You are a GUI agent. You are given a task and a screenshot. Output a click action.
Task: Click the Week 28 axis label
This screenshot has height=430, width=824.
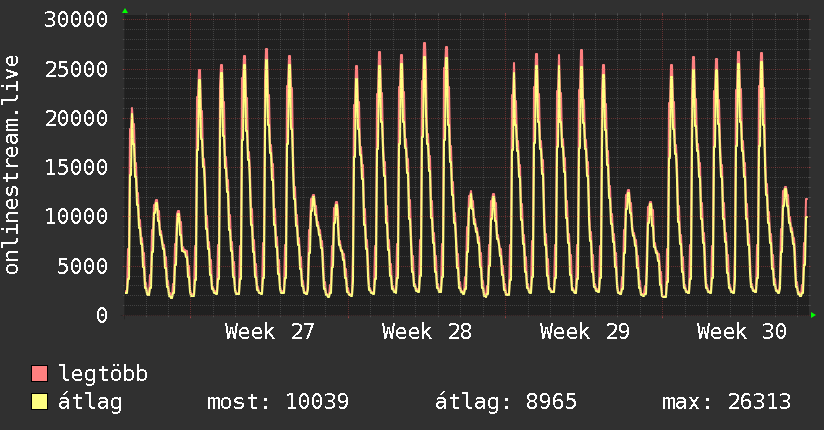pos(427,332)
